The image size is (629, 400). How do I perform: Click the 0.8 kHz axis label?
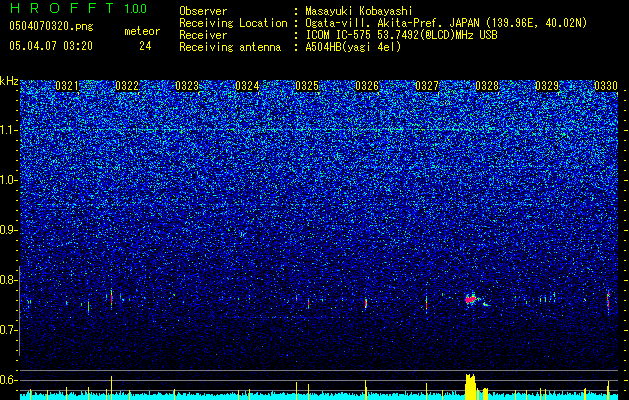pos(9,280)
